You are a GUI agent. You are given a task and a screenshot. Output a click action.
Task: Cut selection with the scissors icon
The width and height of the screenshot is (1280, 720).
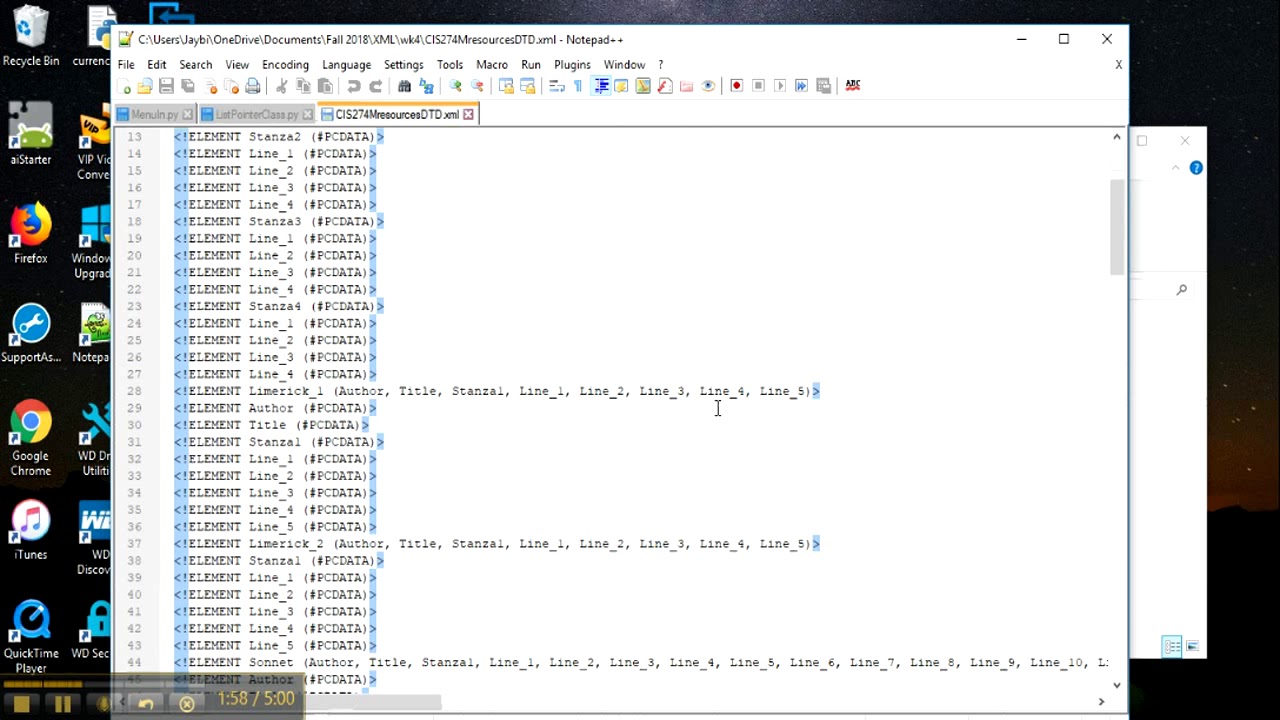pyautogui.click(x=282, y=86)
